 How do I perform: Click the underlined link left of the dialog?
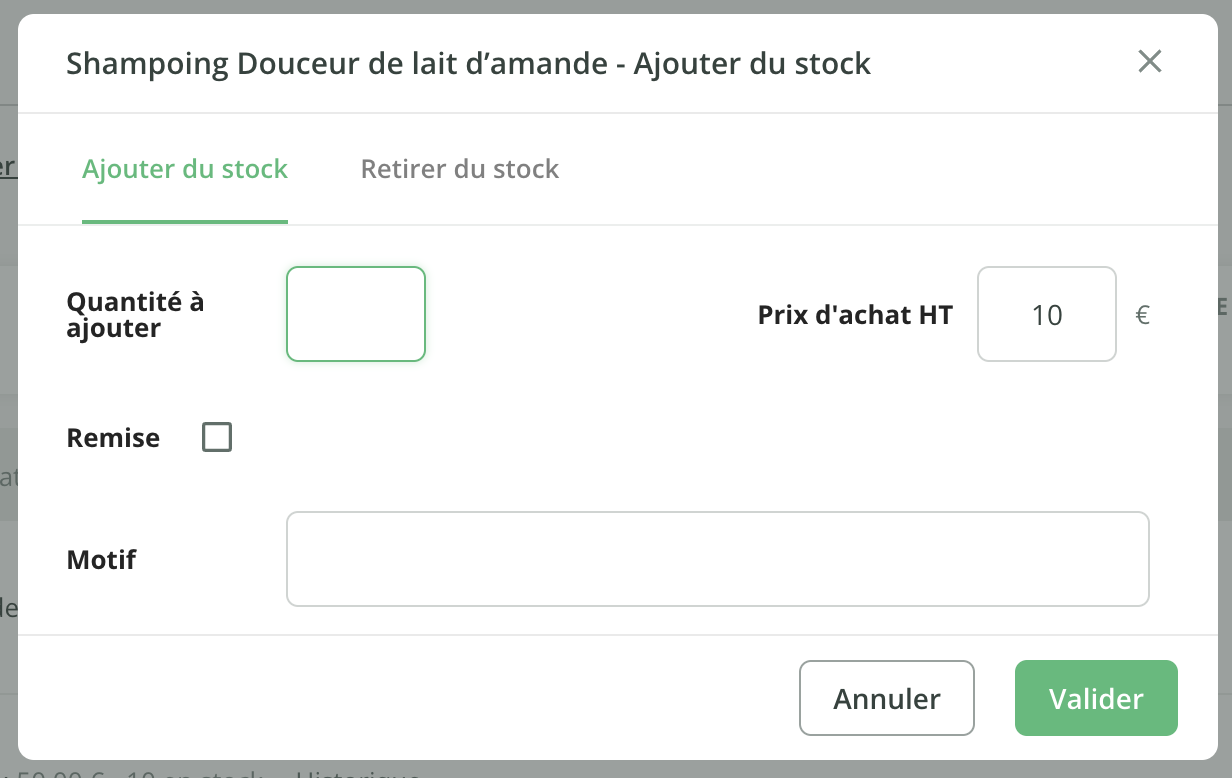coord(7,167)
